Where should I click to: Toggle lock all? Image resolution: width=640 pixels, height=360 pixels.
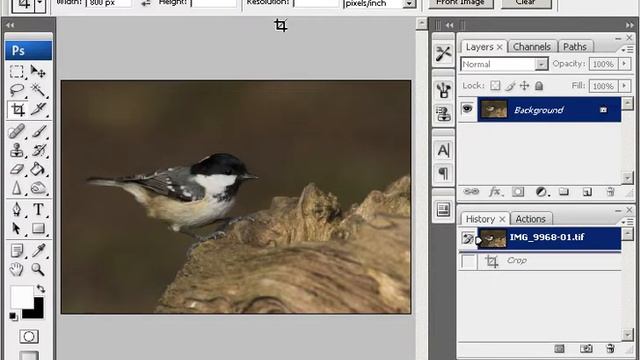(539, 86)
